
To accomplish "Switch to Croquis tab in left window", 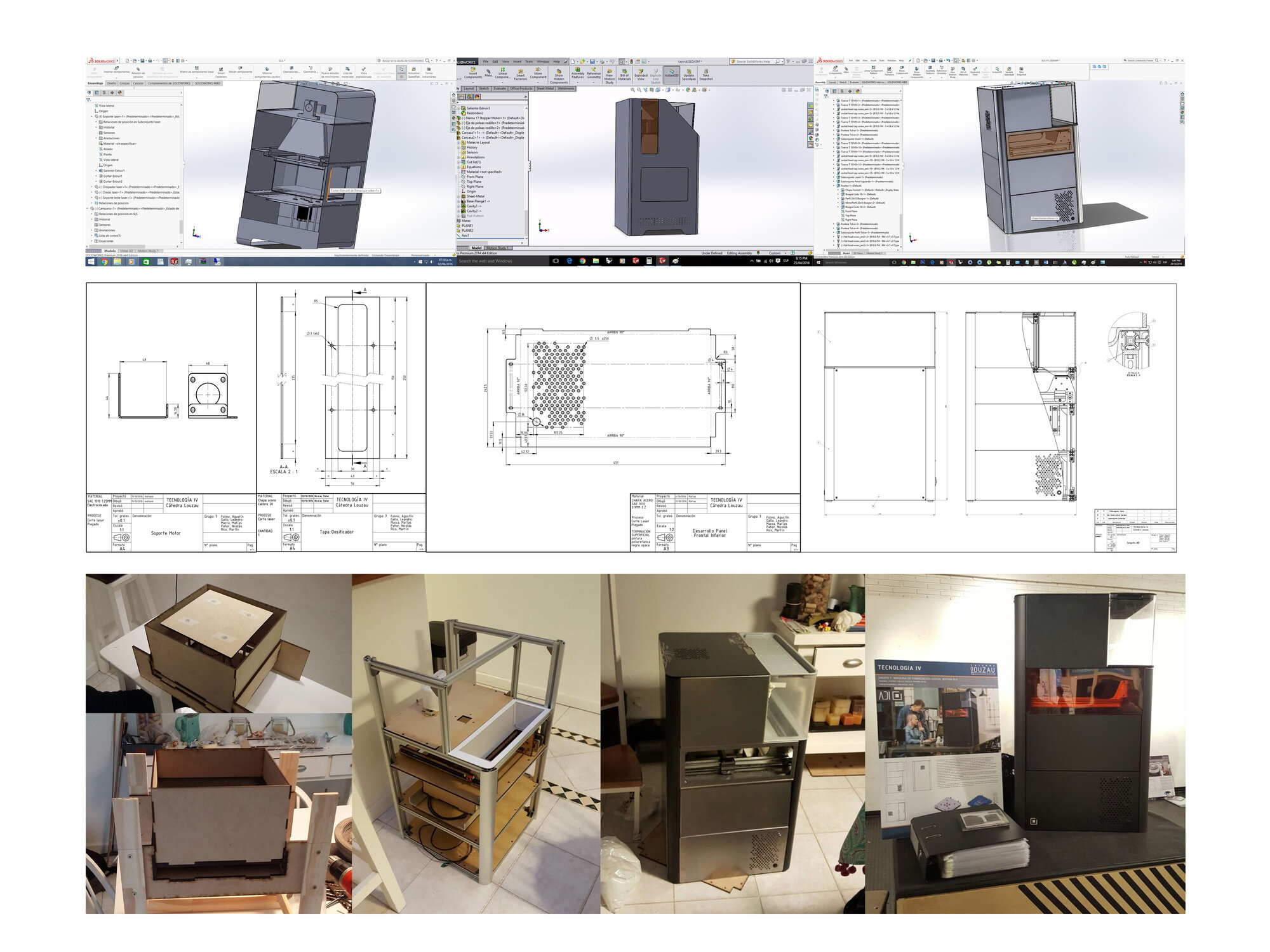I will pyautogui.click(x=124, y=83).
